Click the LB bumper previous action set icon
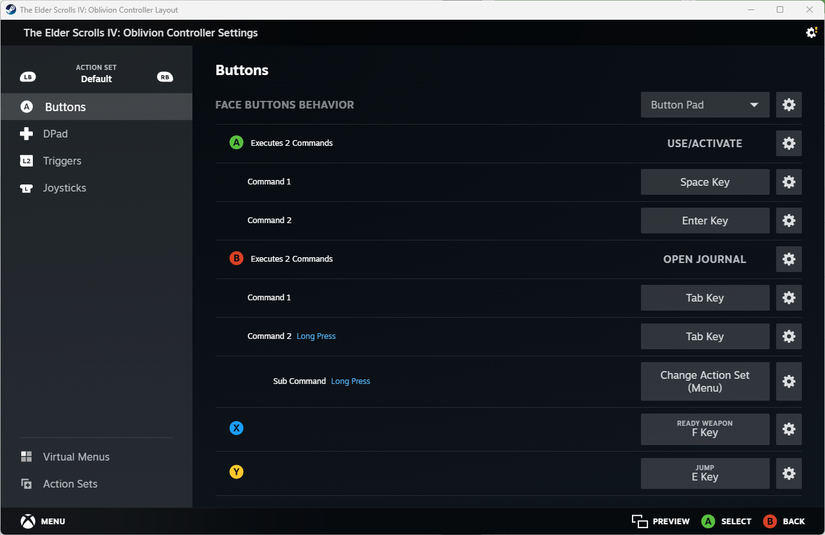 click(28, 77)
